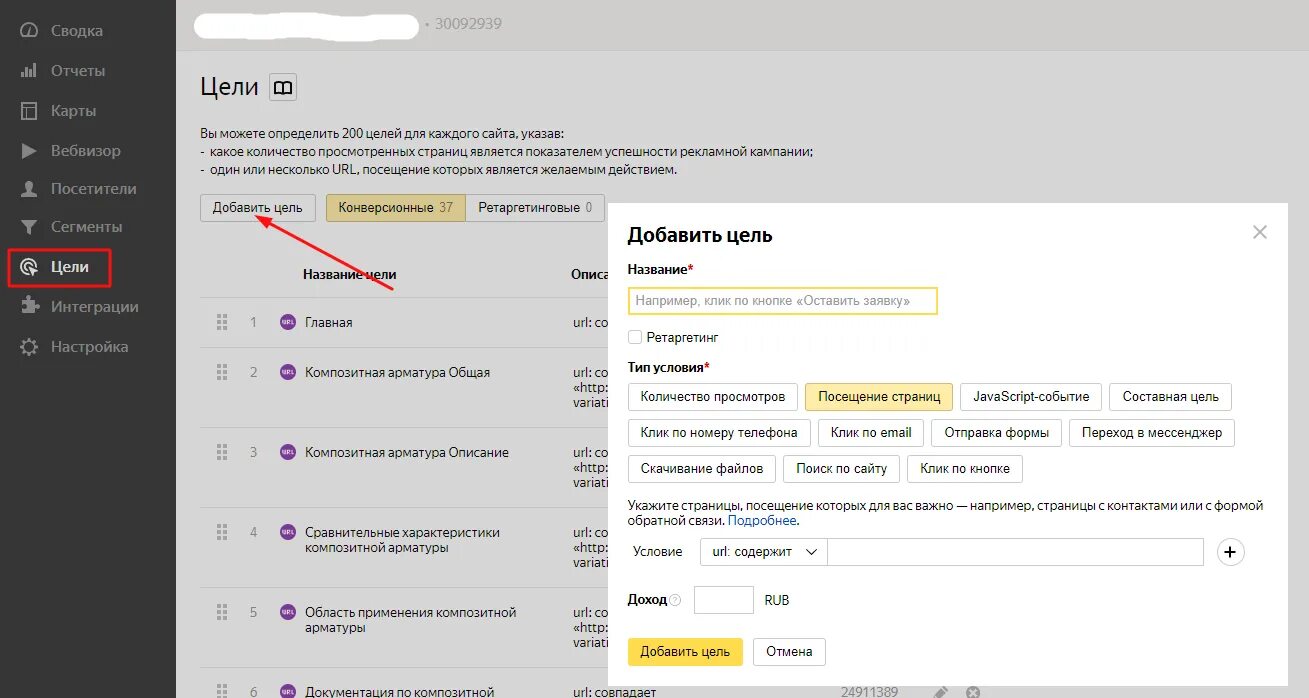Switch to the Конверсионные 37 tab
This screenshot has height=698, width=1309.
coord(396,208)
